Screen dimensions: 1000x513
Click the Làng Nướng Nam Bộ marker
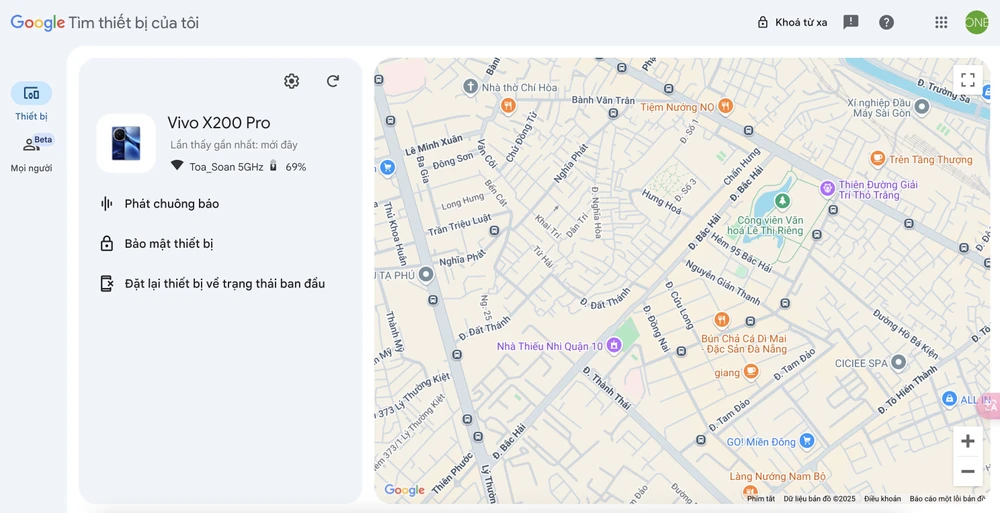(750, 491)
